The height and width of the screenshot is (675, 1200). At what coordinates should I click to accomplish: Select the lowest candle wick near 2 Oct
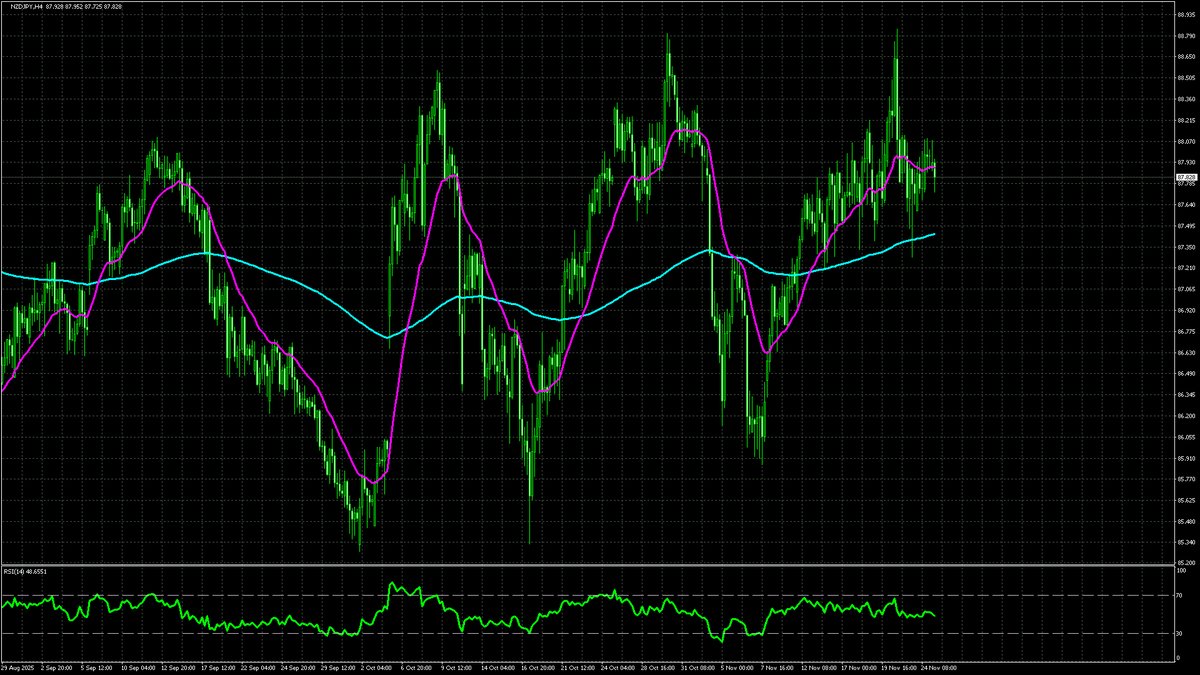tap(360, 548)
